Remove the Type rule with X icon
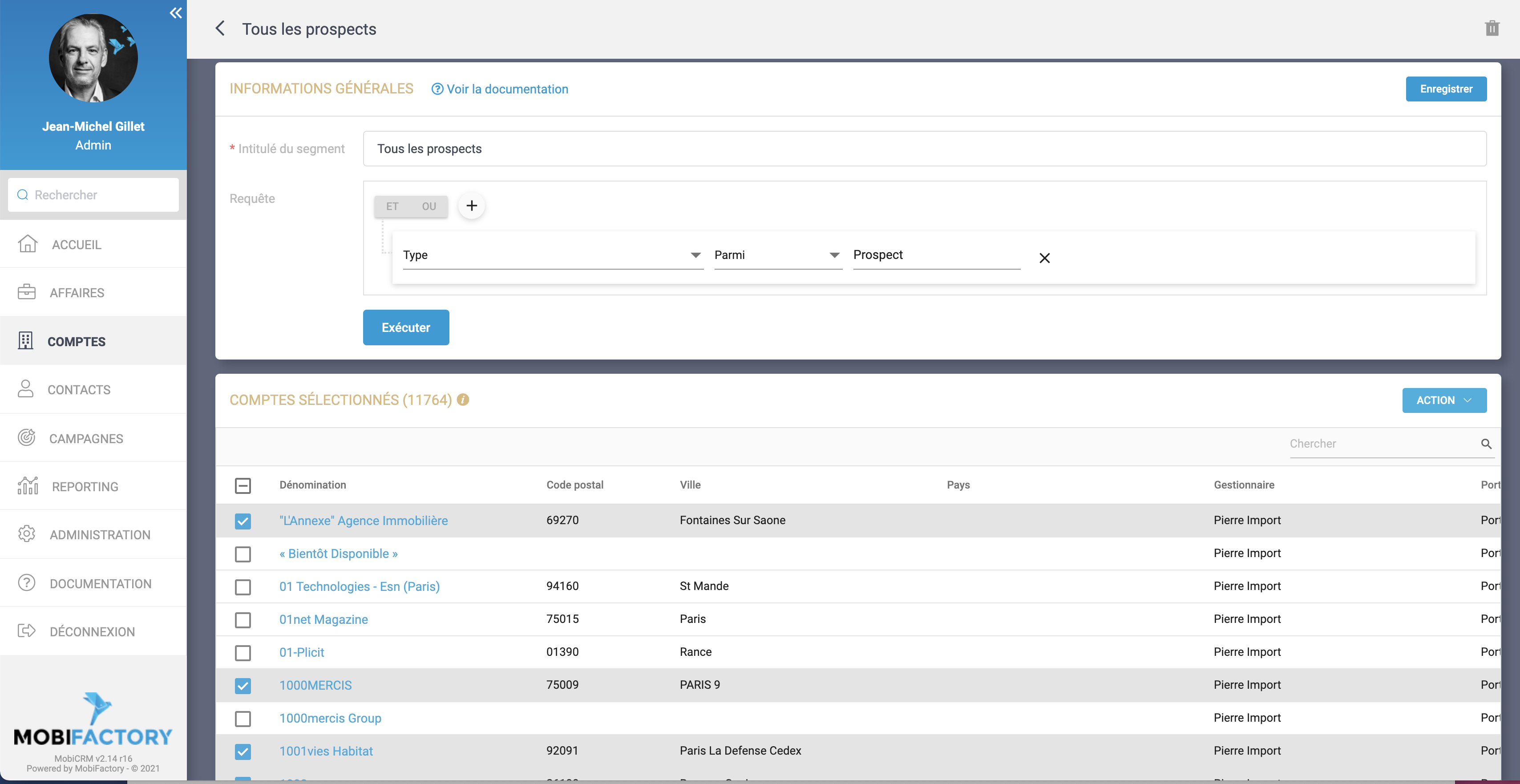Screen dimensions: 1520x784 click(1044, 258)
